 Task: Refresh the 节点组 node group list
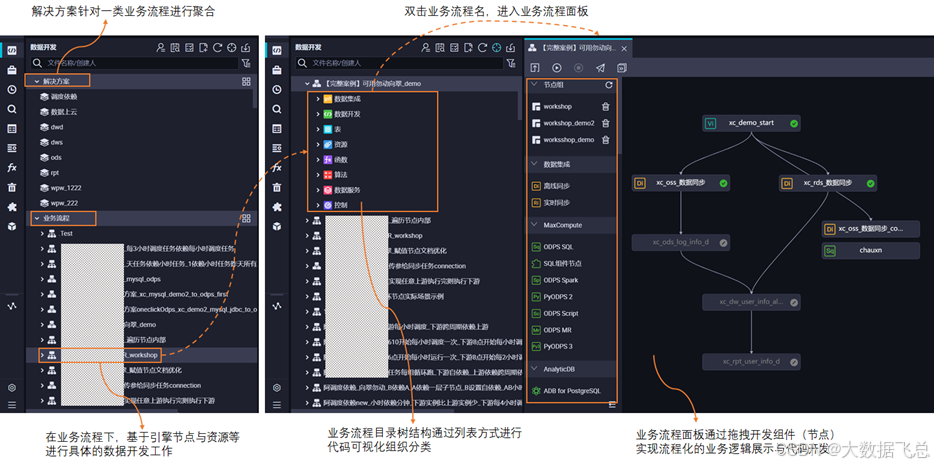click(x=609, y=85)
